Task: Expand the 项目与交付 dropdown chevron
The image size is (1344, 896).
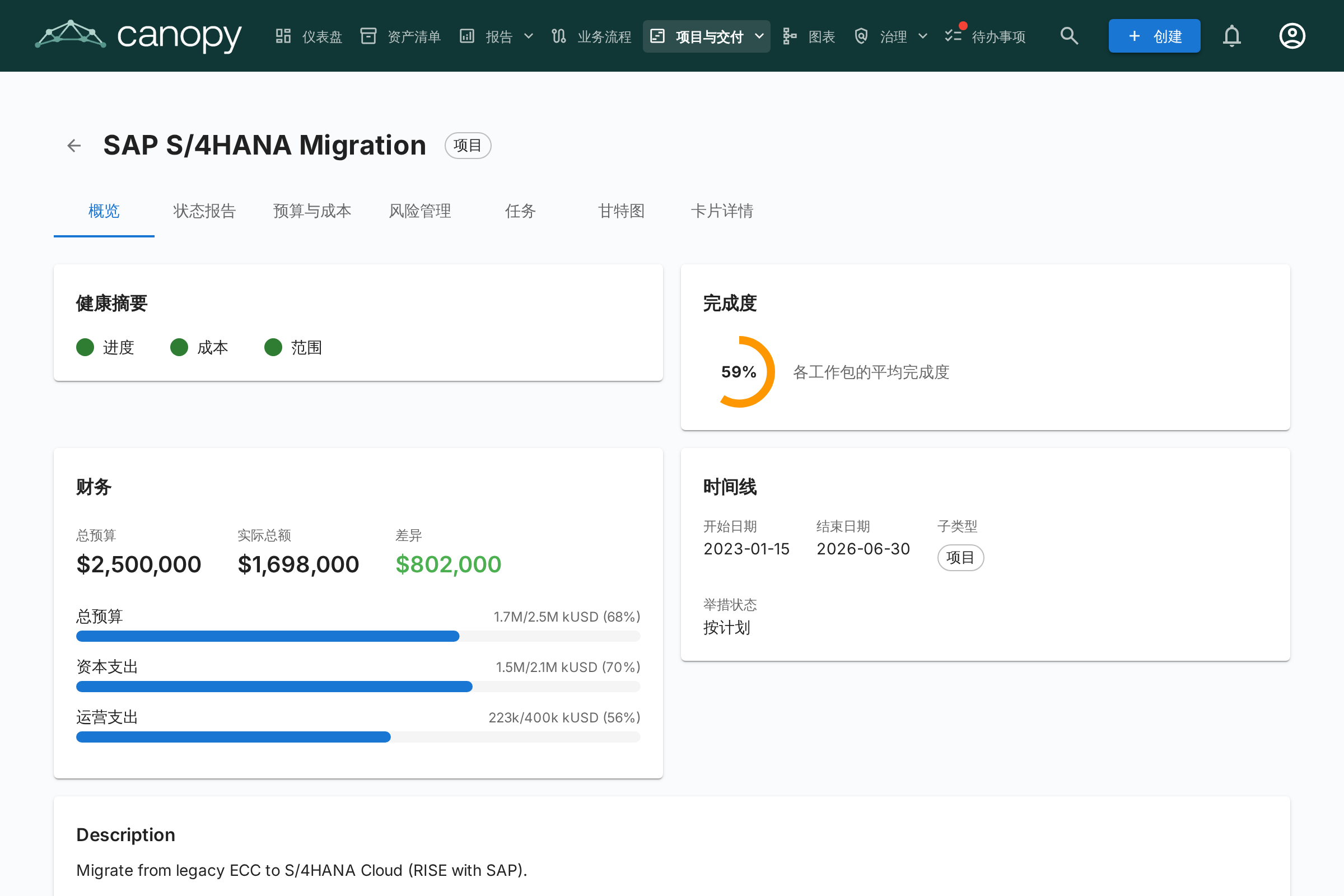Action: pyautogui.click(x=759, y=36)
